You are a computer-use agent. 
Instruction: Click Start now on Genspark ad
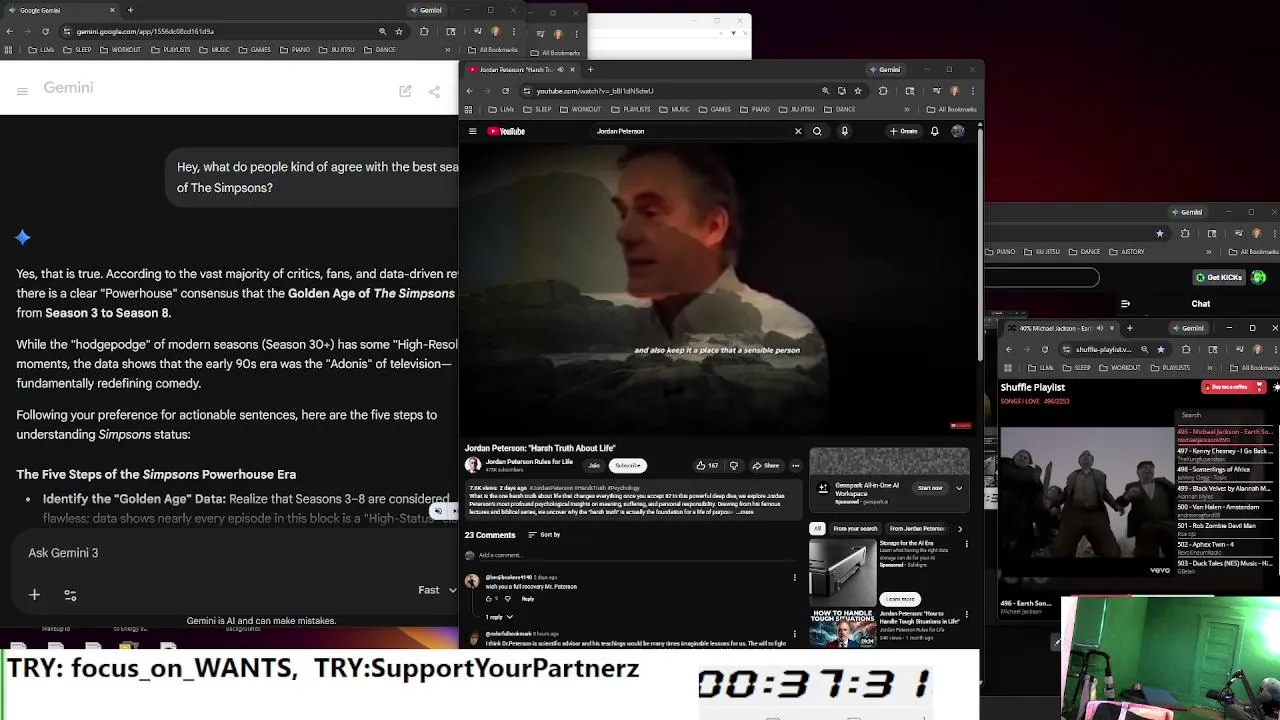930,488
